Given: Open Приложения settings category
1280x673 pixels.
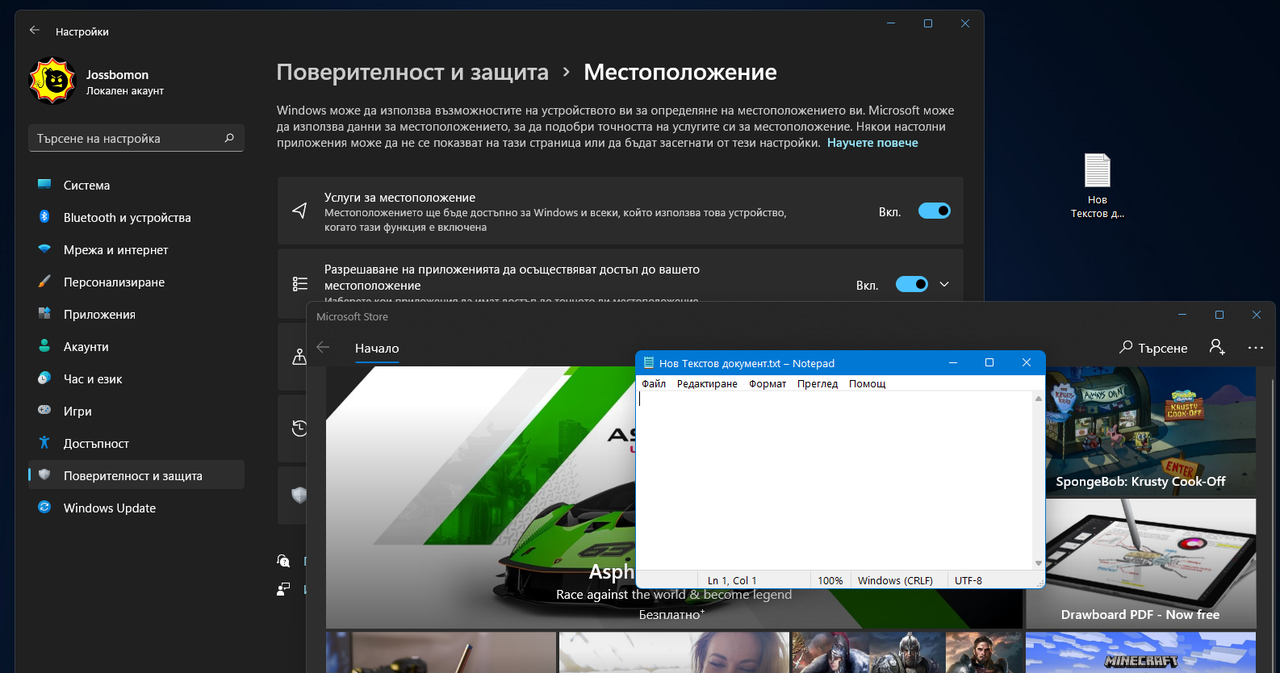Looking at the screenshot, I should (x=136, y=314).
